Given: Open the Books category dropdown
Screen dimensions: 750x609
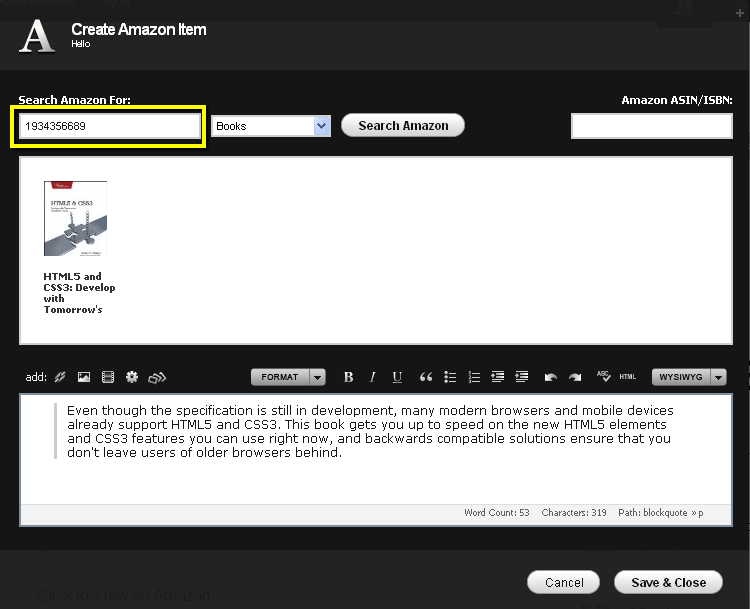Looking at the screenshot, I should 321,126.
